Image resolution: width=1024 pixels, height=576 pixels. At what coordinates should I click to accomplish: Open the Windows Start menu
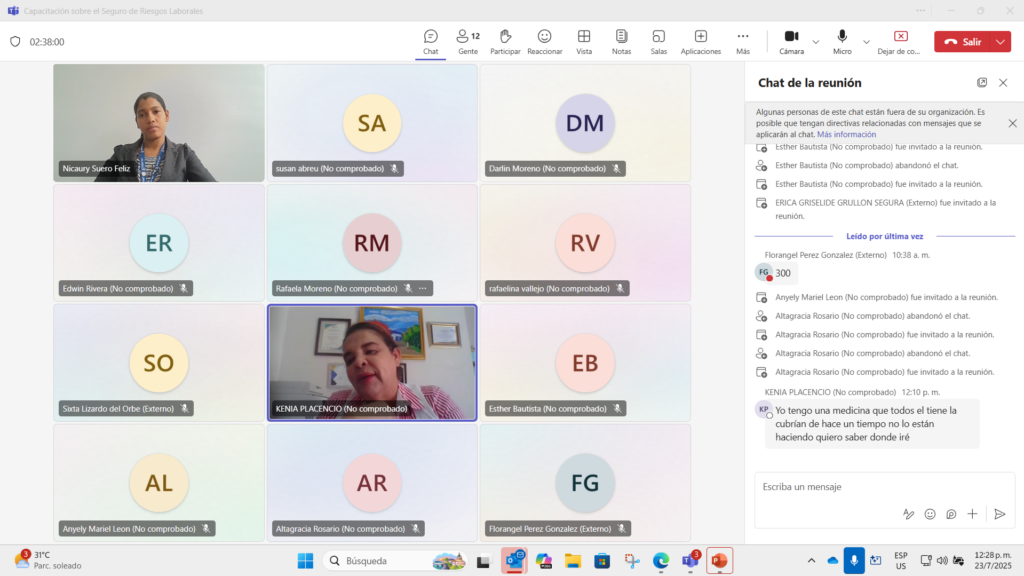click(305, 560)
